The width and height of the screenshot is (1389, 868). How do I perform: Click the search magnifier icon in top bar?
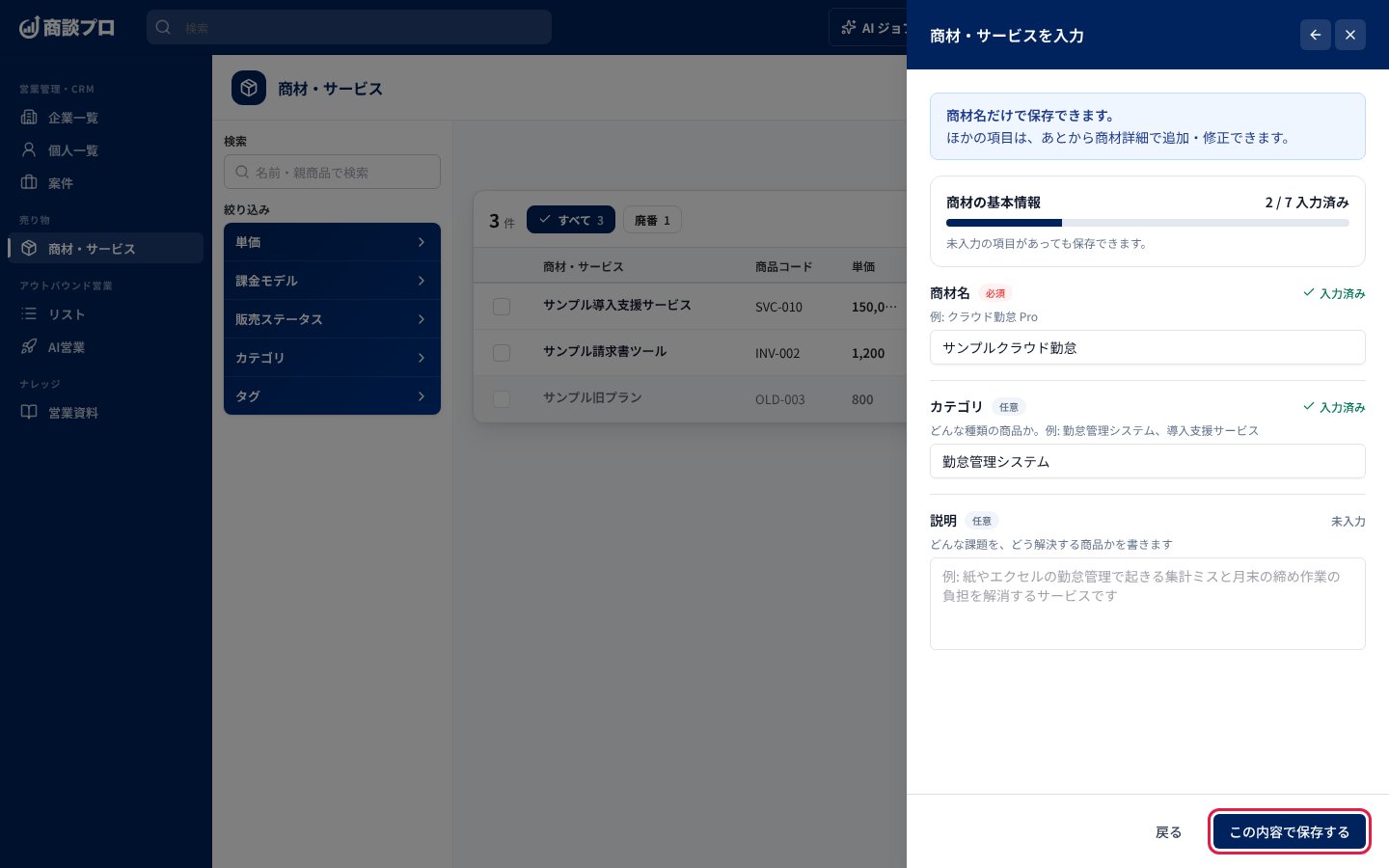[x=163, y=28]
